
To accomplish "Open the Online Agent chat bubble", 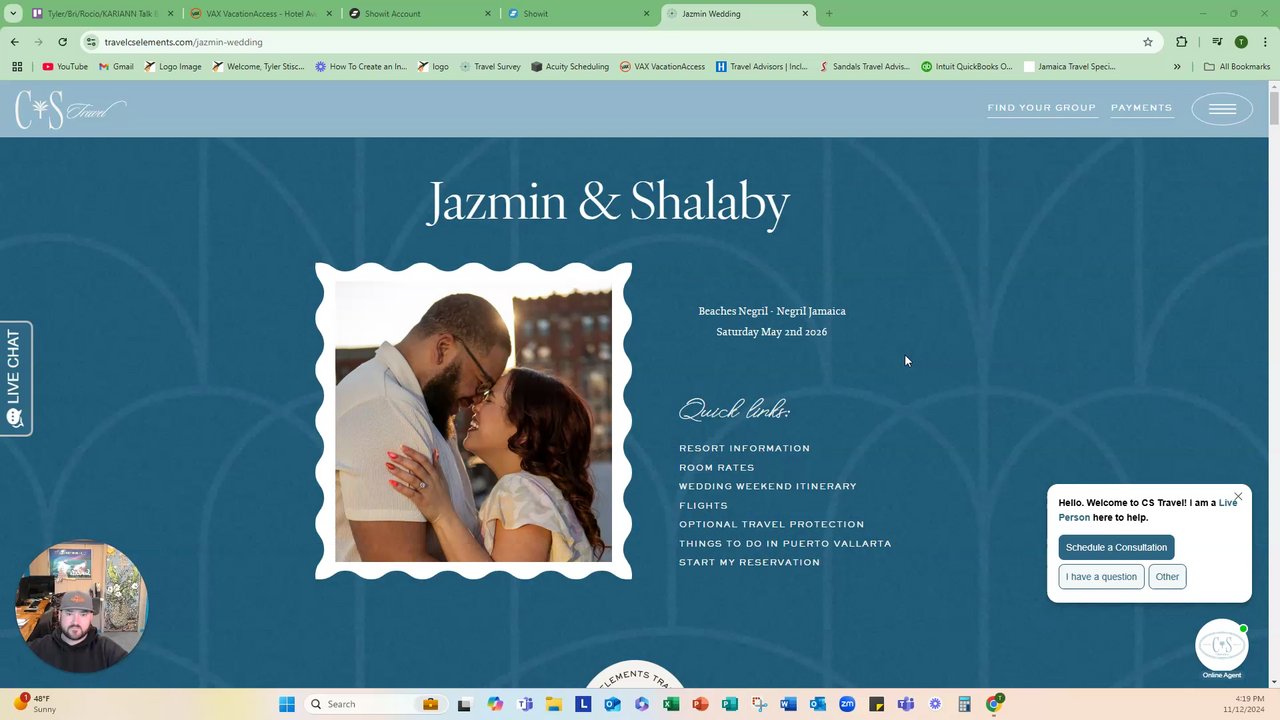I will [x=1222, y=646].
